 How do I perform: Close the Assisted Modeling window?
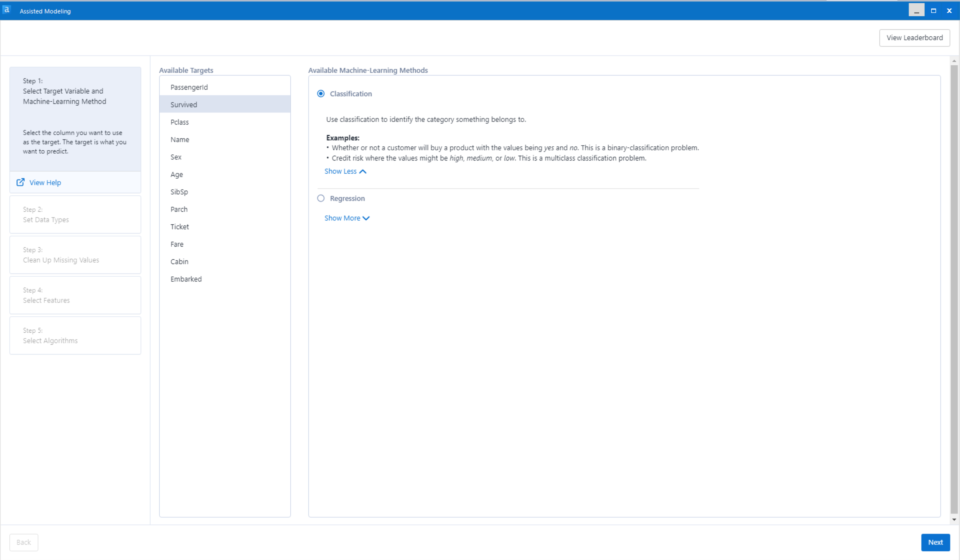coord(949,10)
